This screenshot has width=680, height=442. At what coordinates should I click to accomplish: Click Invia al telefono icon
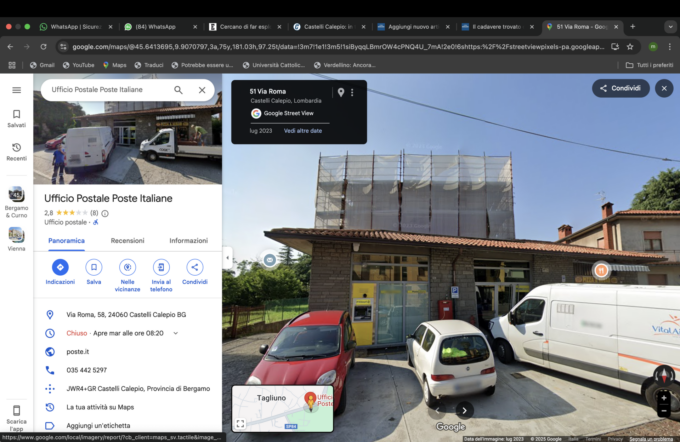click(x=161, y=267)
